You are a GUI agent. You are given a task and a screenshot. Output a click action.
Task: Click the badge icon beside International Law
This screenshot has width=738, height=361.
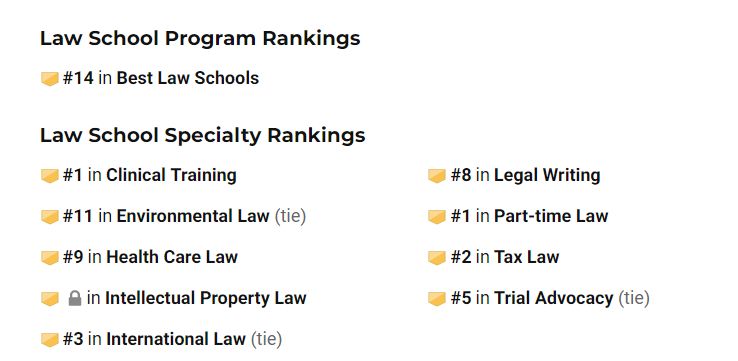[49, 339]
